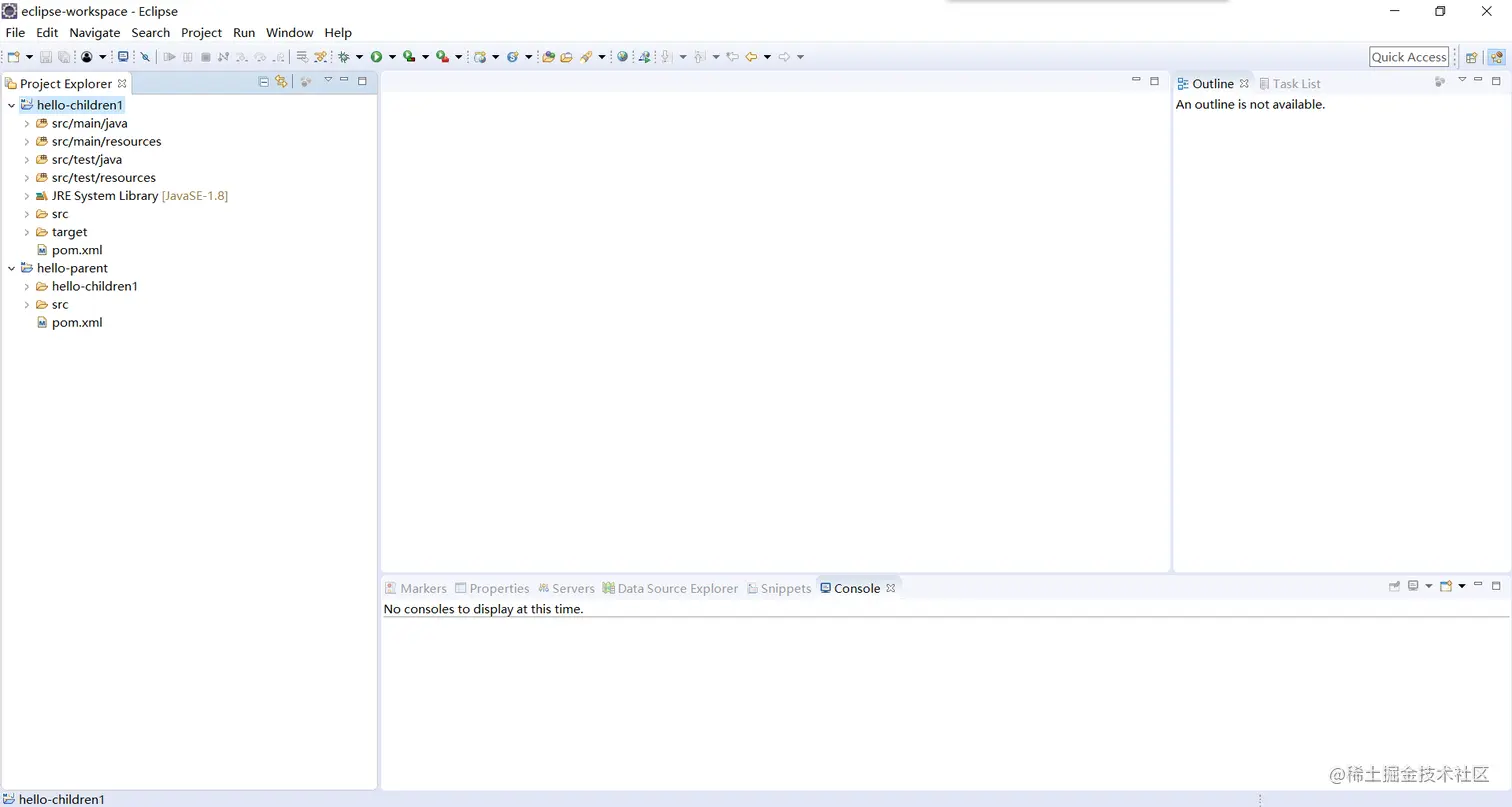Image resolution: width=1512 pixels, height=807 pixels.
Task: Open Outline View Menu triangle
Action: [x=1462, y=79]
